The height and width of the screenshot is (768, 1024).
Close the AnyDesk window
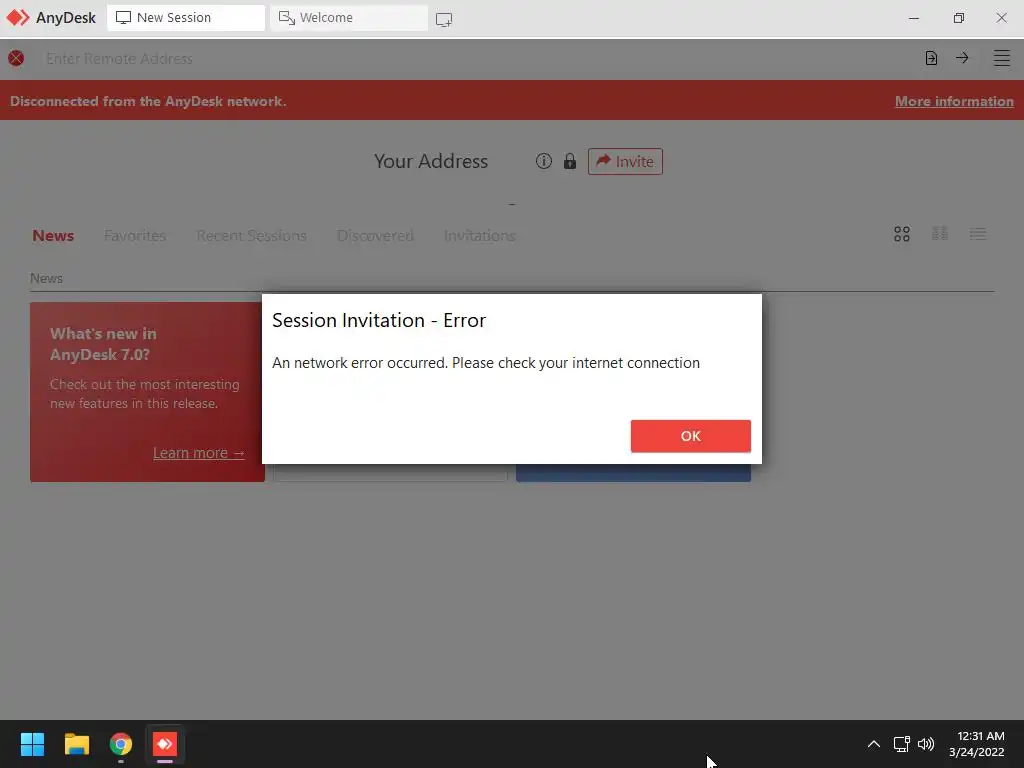(1001, 18)
